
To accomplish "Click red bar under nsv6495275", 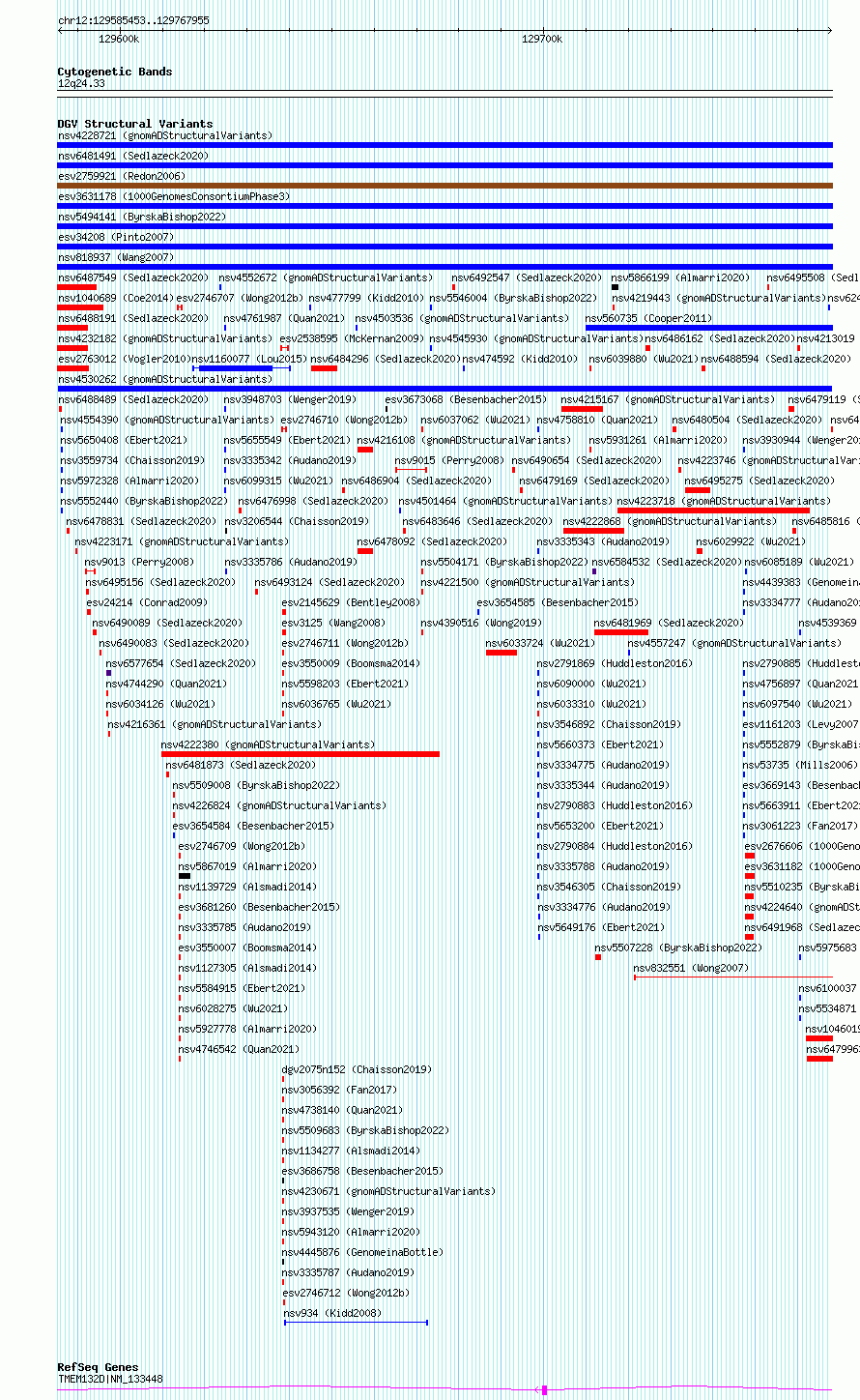I will tap(698, 490).
